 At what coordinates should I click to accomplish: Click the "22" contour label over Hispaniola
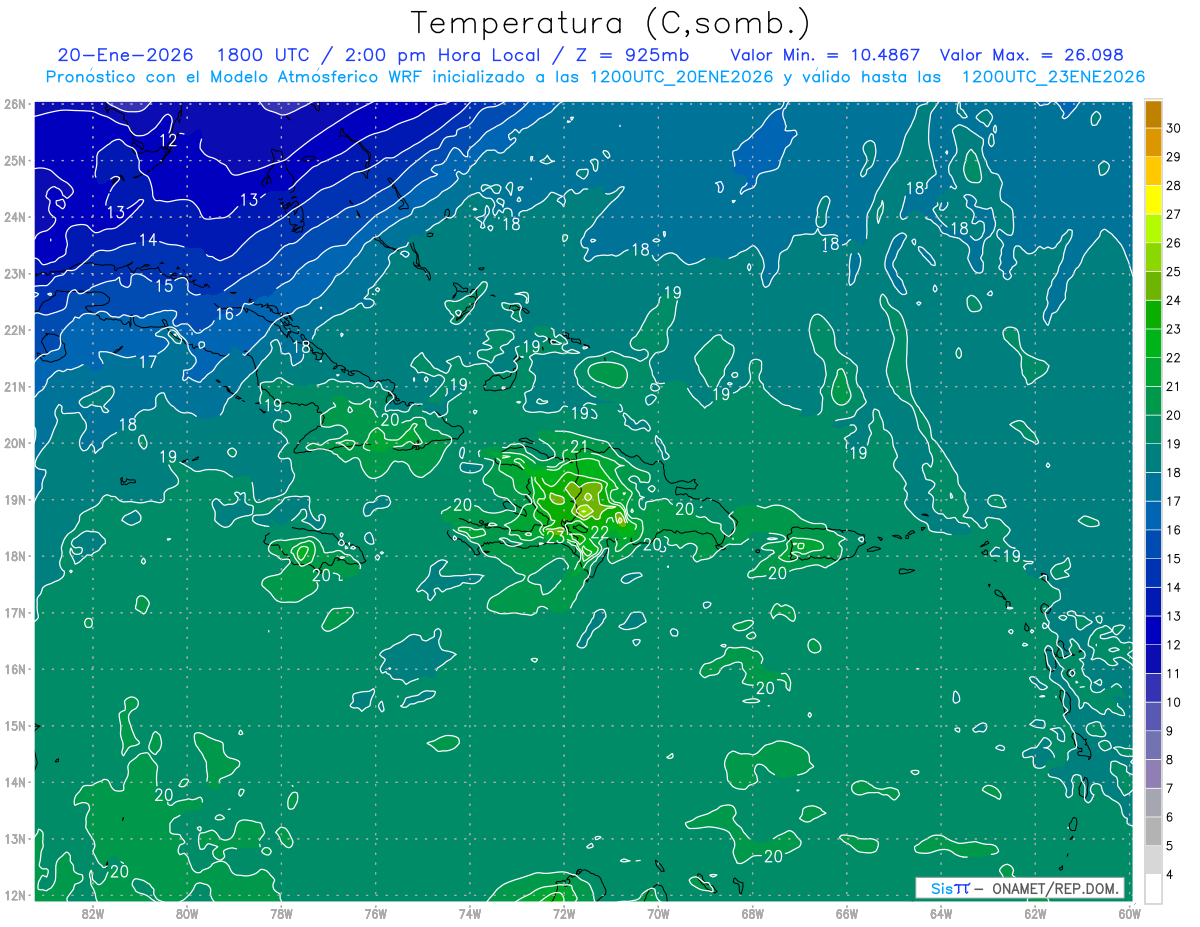click(x=600, y=532)
